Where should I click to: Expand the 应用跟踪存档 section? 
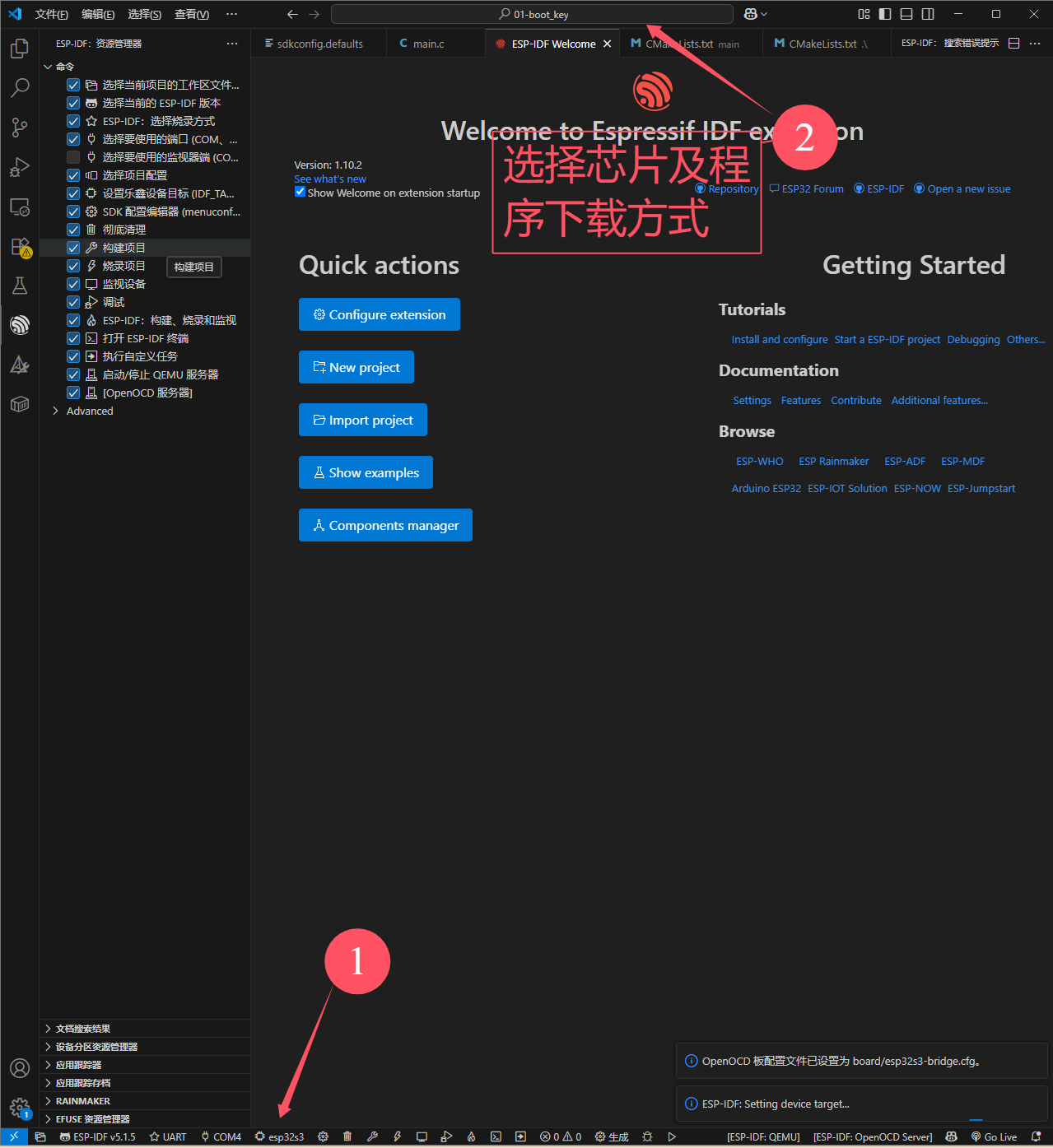click(145, 1083)
